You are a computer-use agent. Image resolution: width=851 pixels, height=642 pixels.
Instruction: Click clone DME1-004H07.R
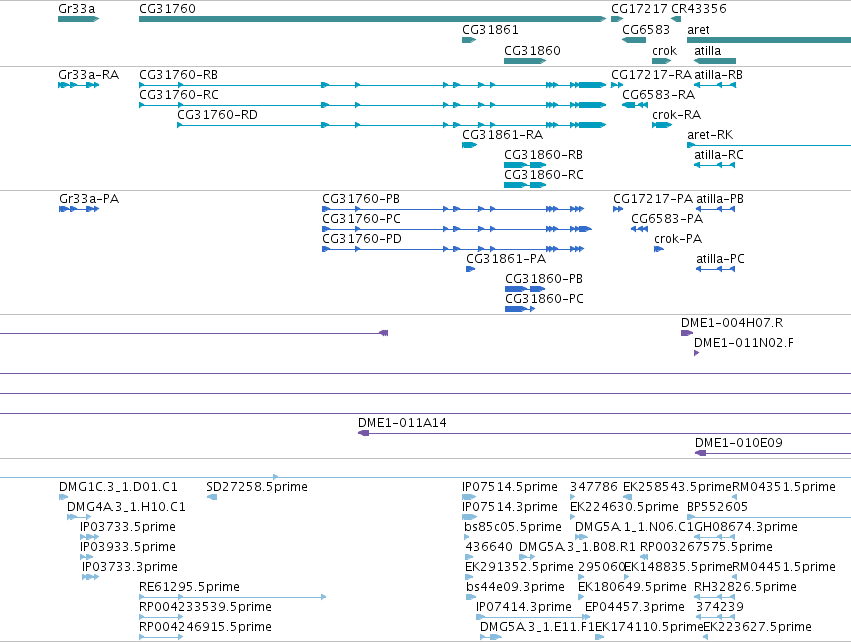coord(732,323)
